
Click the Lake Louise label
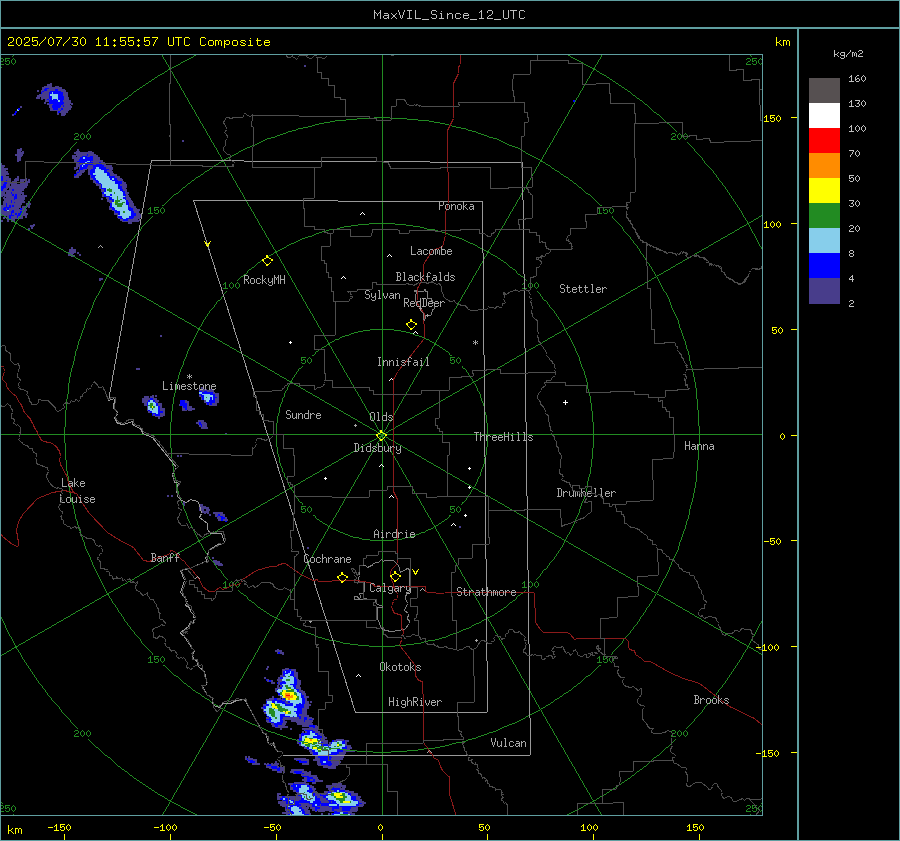click(77, 491)
